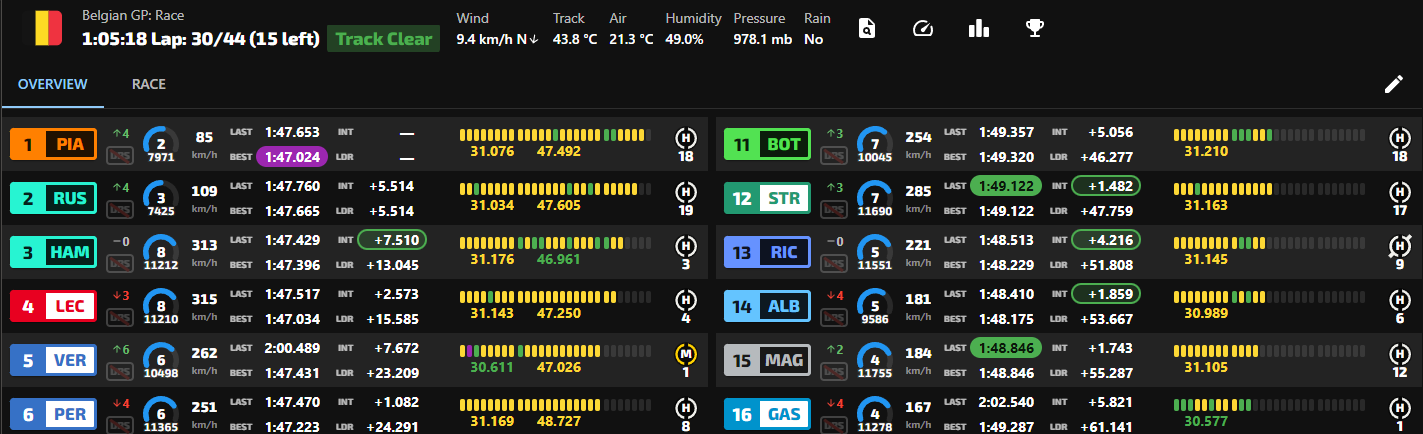The width and height of the screenshot is (1423, 434).
Task: Click RIC's hard tyre compound icon
Action: (1400, 244)
